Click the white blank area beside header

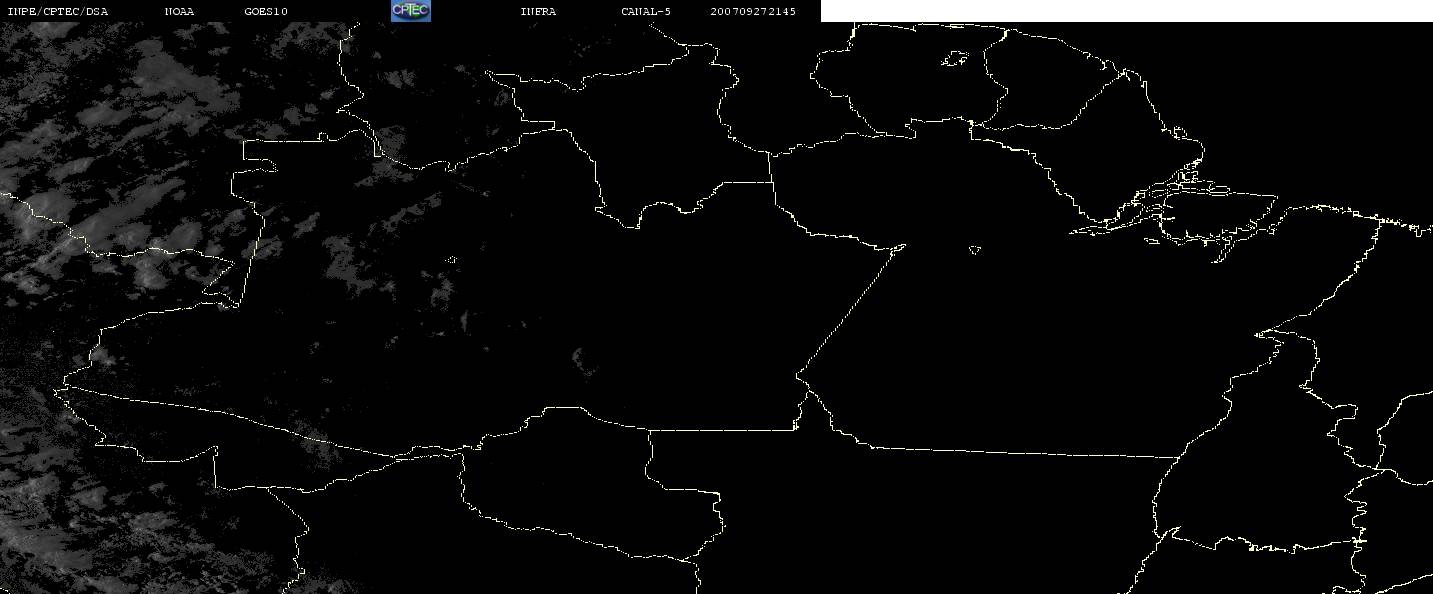point(1127,11)
